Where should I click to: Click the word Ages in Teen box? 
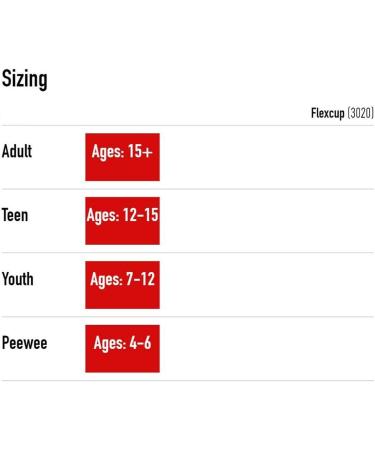[x=103, y=216]
